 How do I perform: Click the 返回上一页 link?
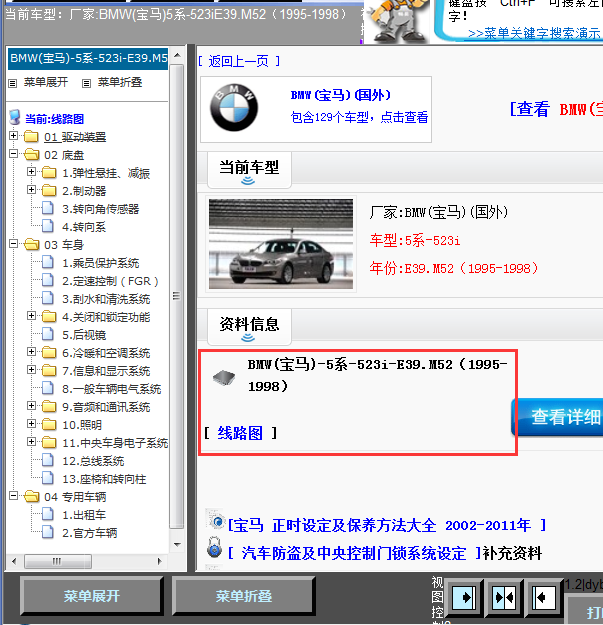click(239, 61)
